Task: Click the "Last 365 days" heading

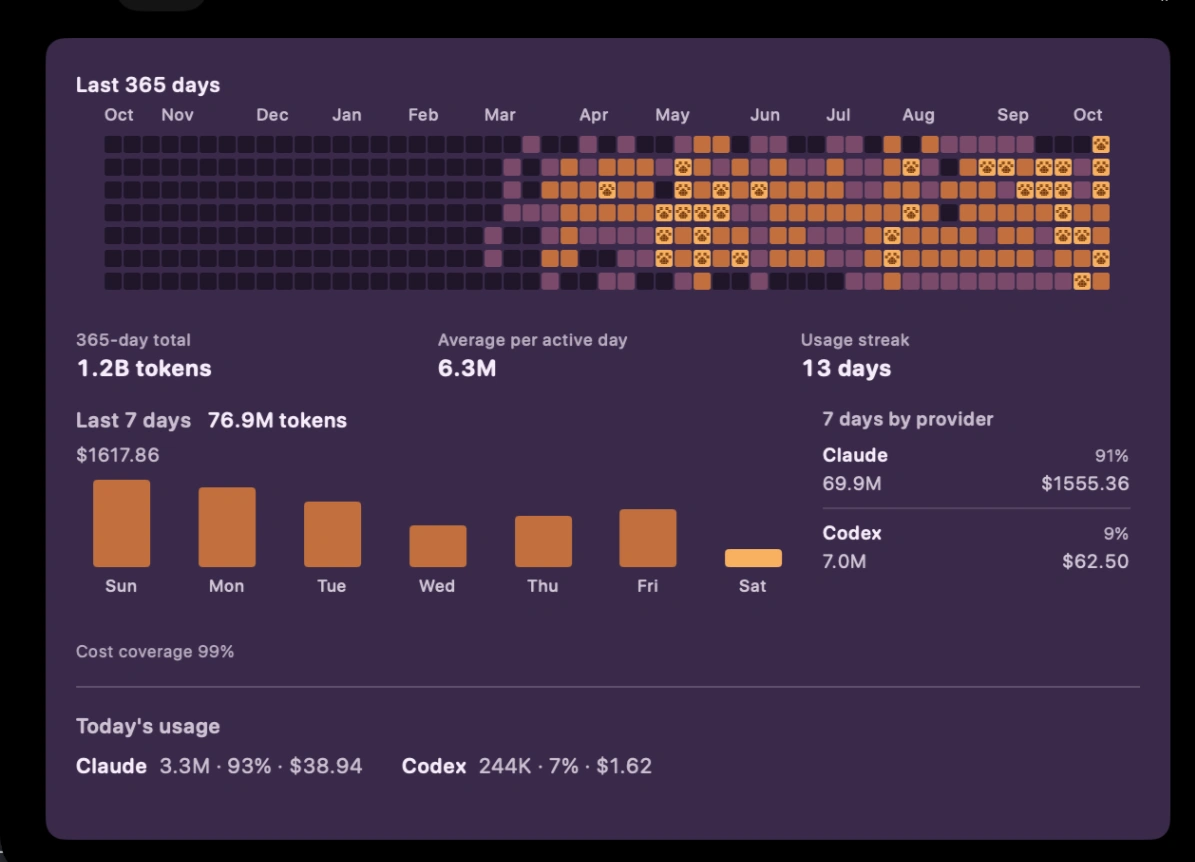Action: [x=148, y=85]
